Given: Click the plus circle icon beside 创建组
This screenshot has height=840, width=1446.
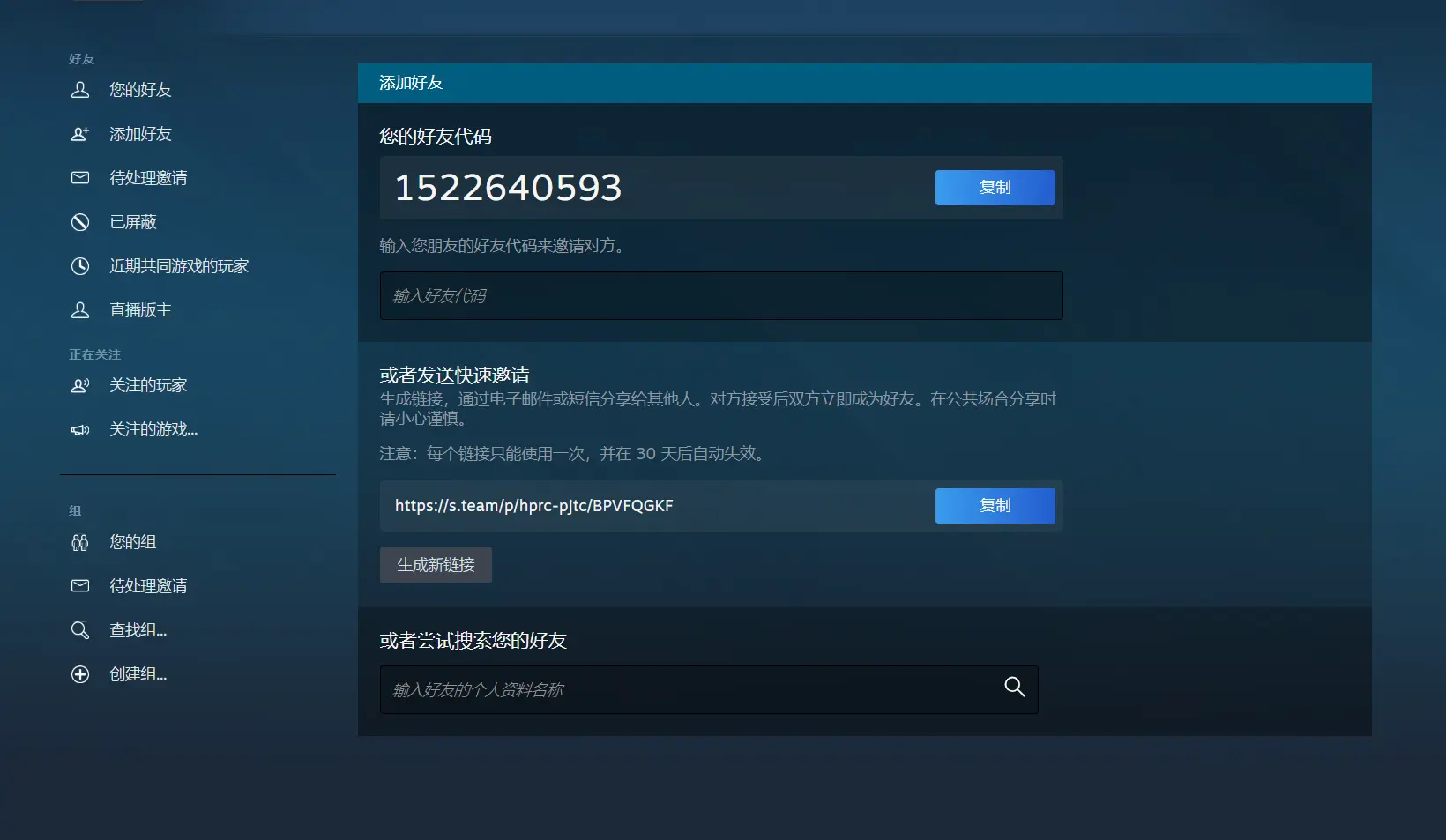Looking at the screenshot, I should tap(80, 674).
